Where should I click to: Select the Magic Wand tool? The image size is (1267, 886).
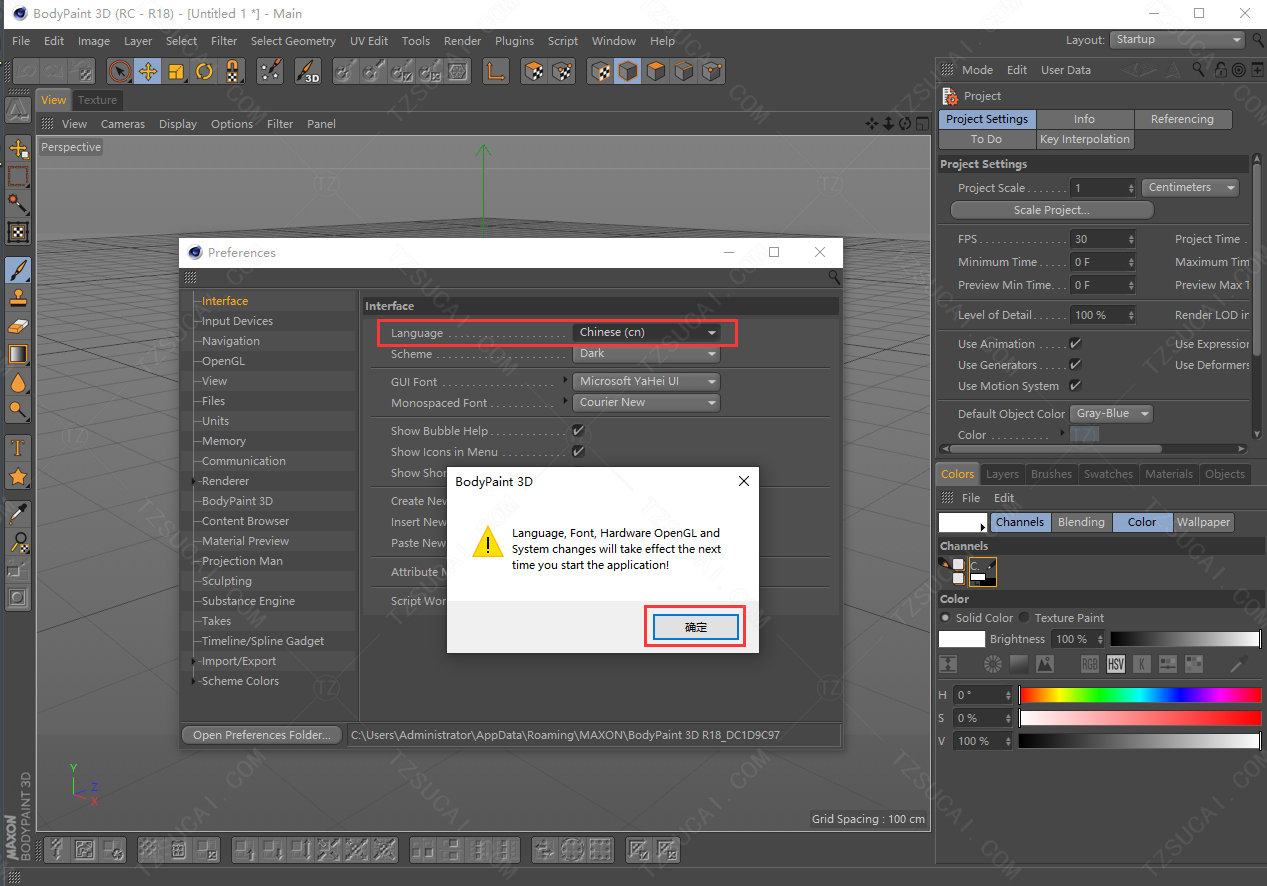(x=18, y=204)
